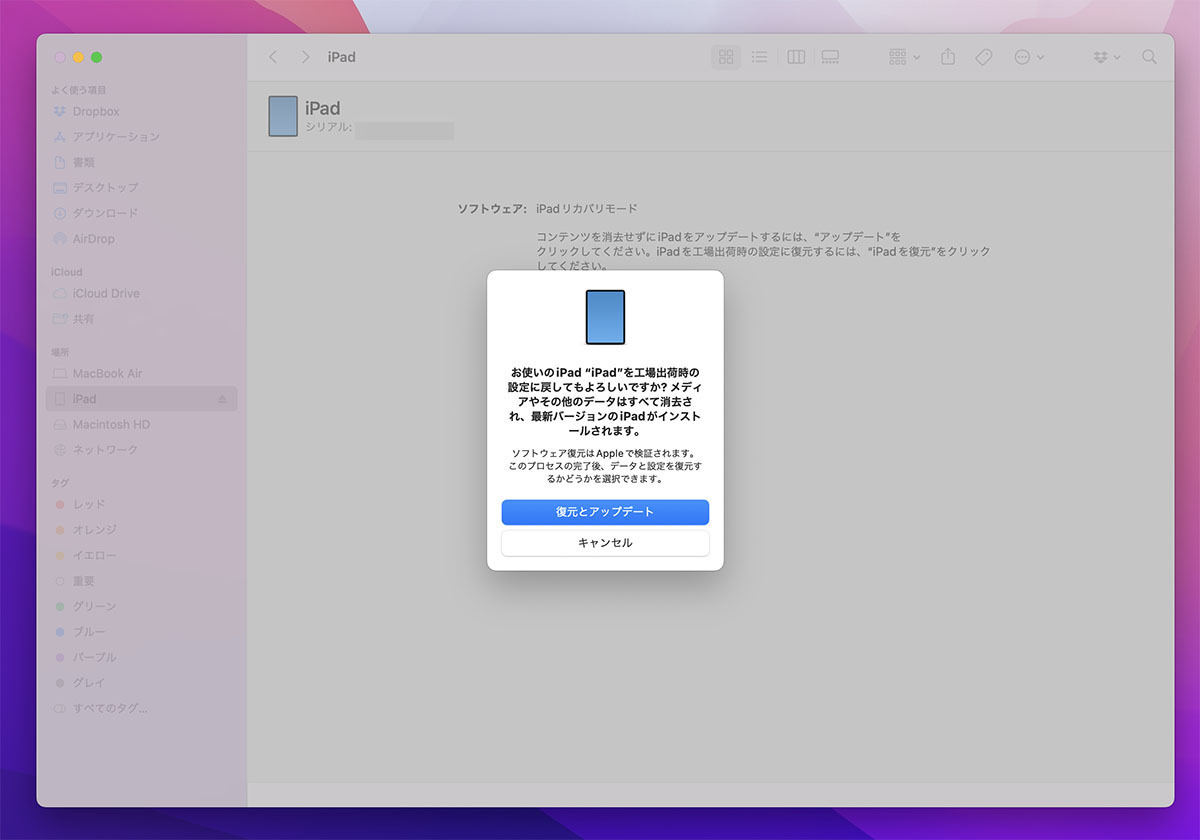Click the Forward navigation arrow
This screenshot has width=1200, height=840.
point(305,57)
